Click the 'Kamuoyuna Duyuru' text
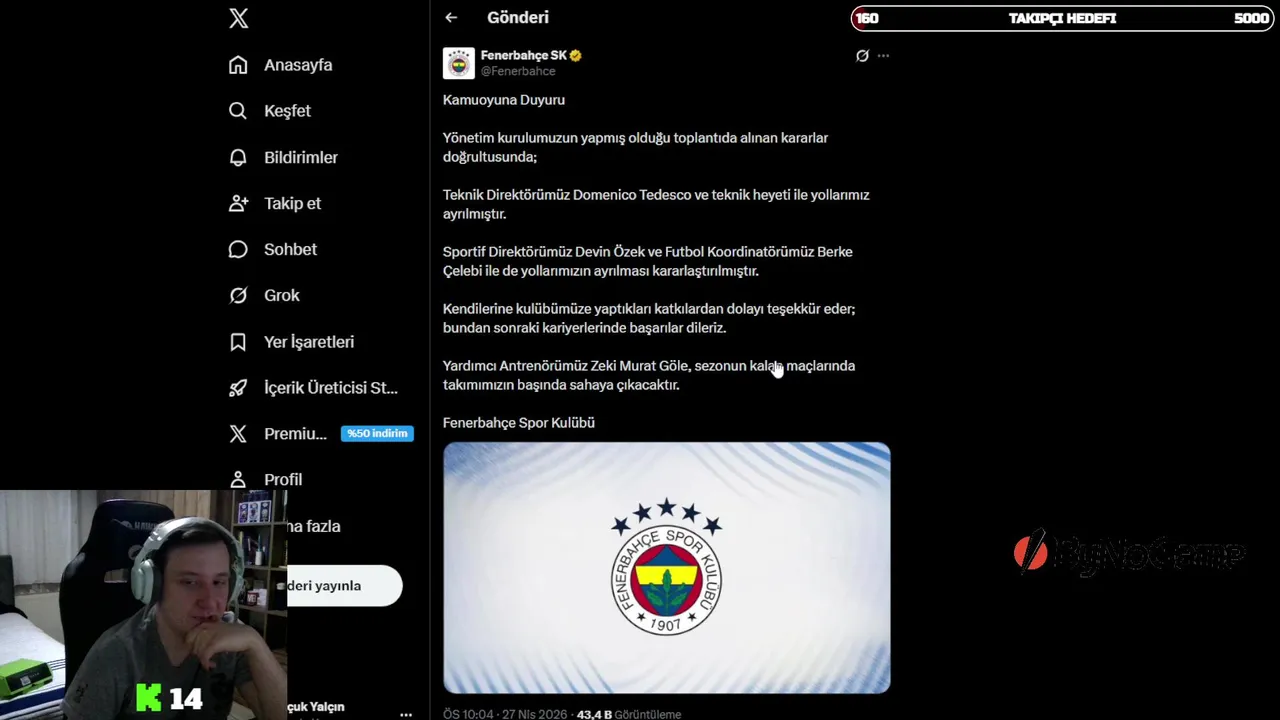This screenshot has height=720, width=1280. click(504, 100)
